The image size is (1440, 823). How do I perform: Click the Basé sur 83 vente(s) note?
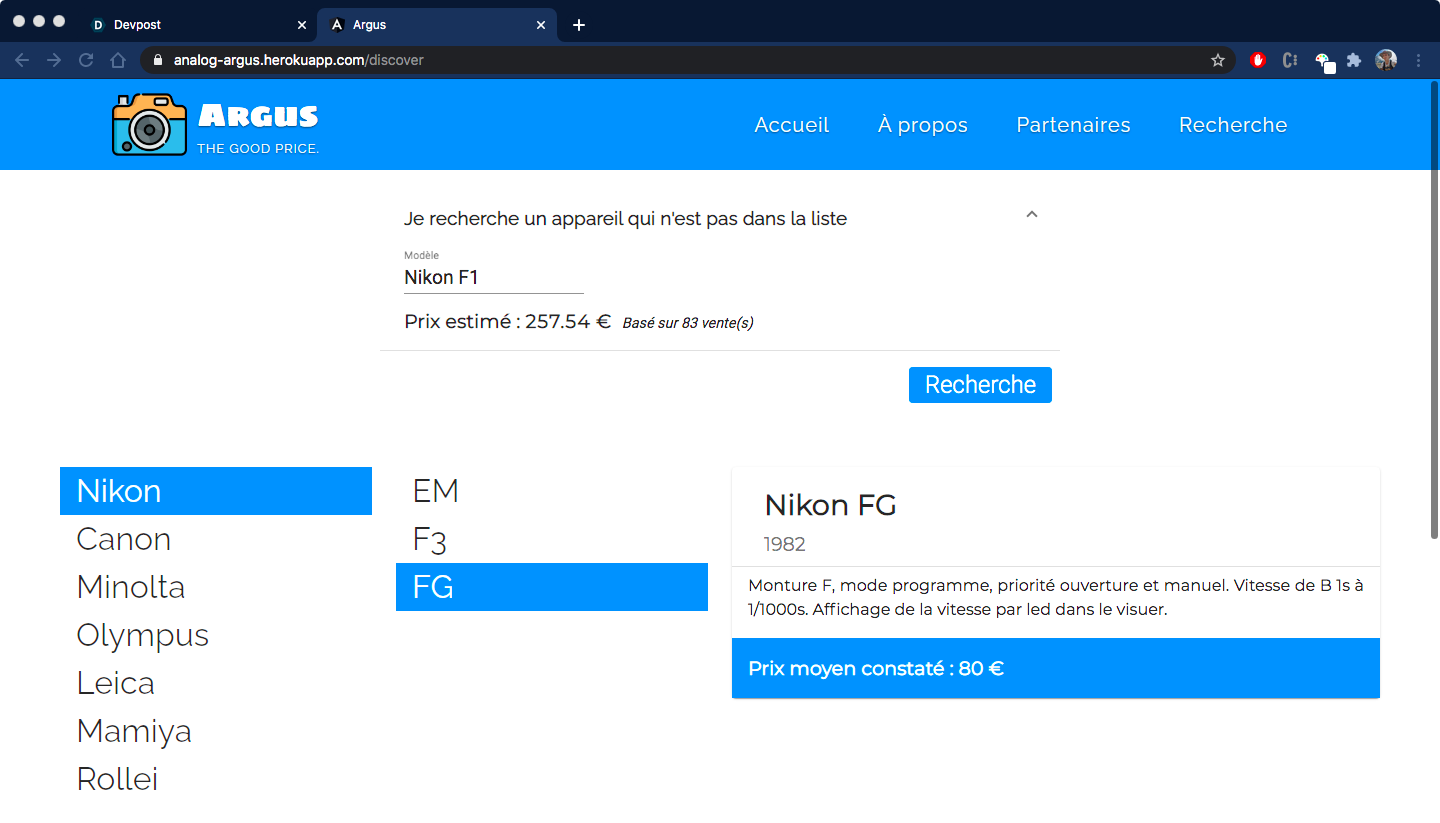click(x=688, y=323)
